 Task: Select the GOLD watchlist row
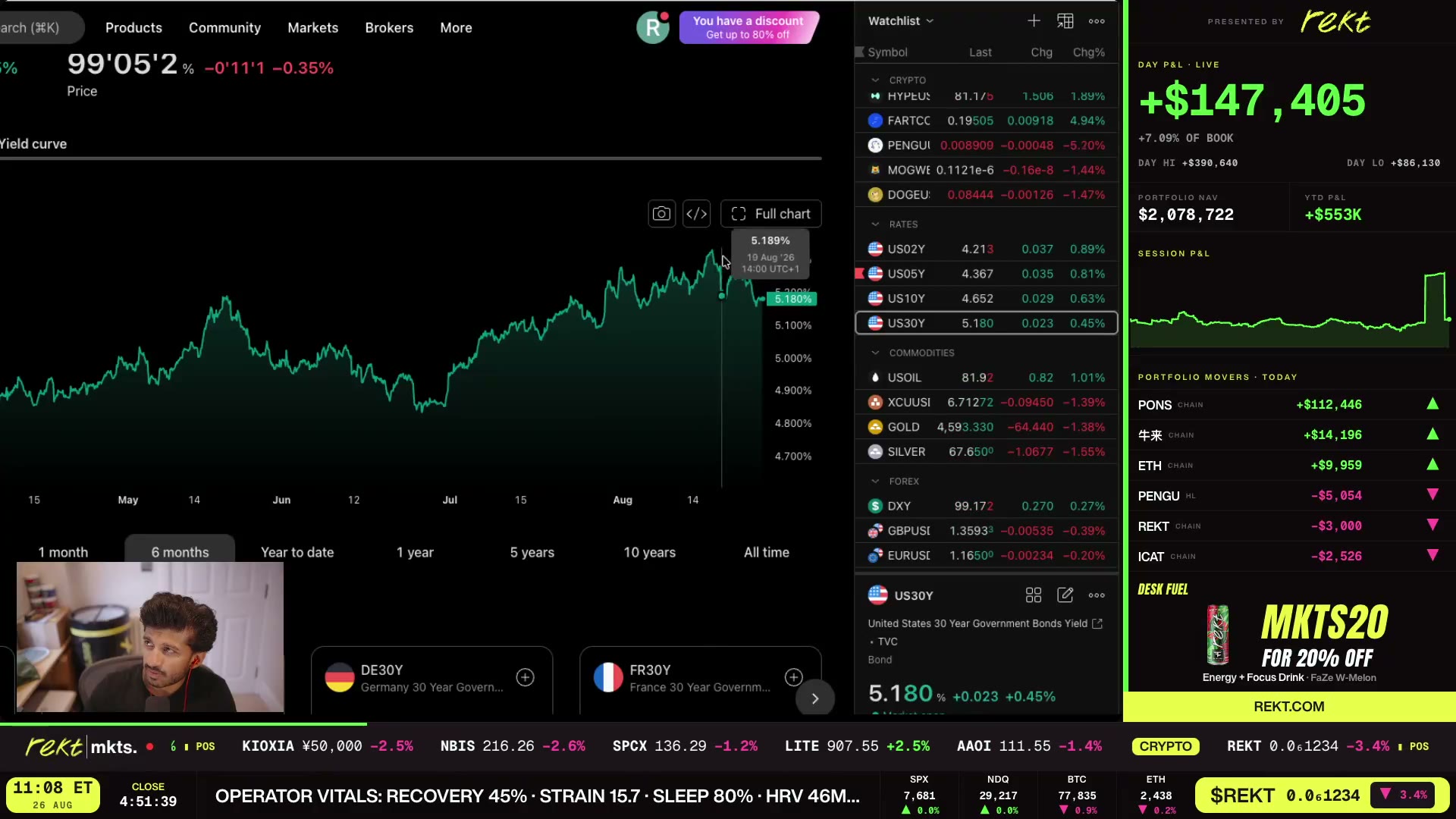point(987,427)
